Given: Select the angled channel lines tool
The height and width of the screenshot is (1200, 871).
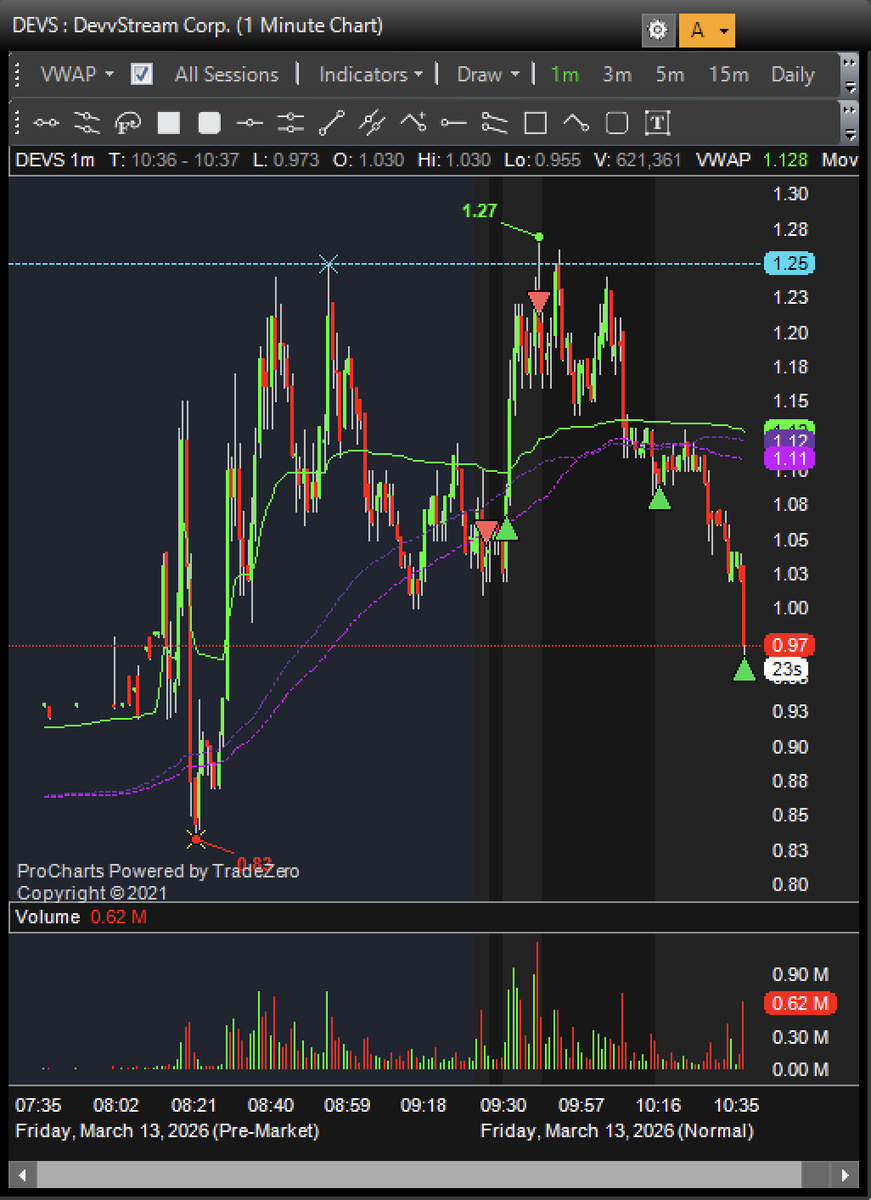Looking at the screenshot, I should (494, 123).
